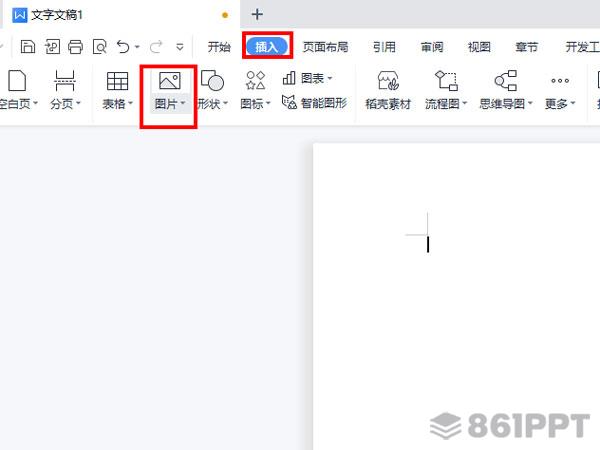The image size is (600, 450).
Task: Click inside the blank document page
Action: tap(456, 297)
